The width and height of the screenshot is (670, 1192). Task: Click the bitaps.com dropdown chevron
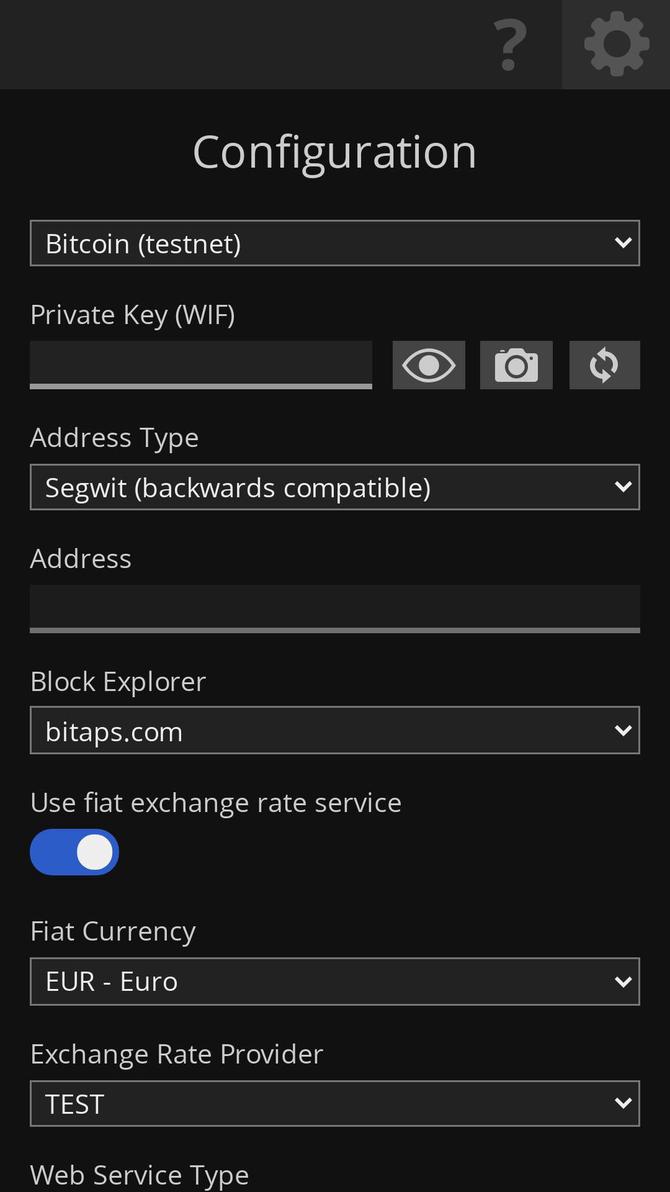click(623, 731)
